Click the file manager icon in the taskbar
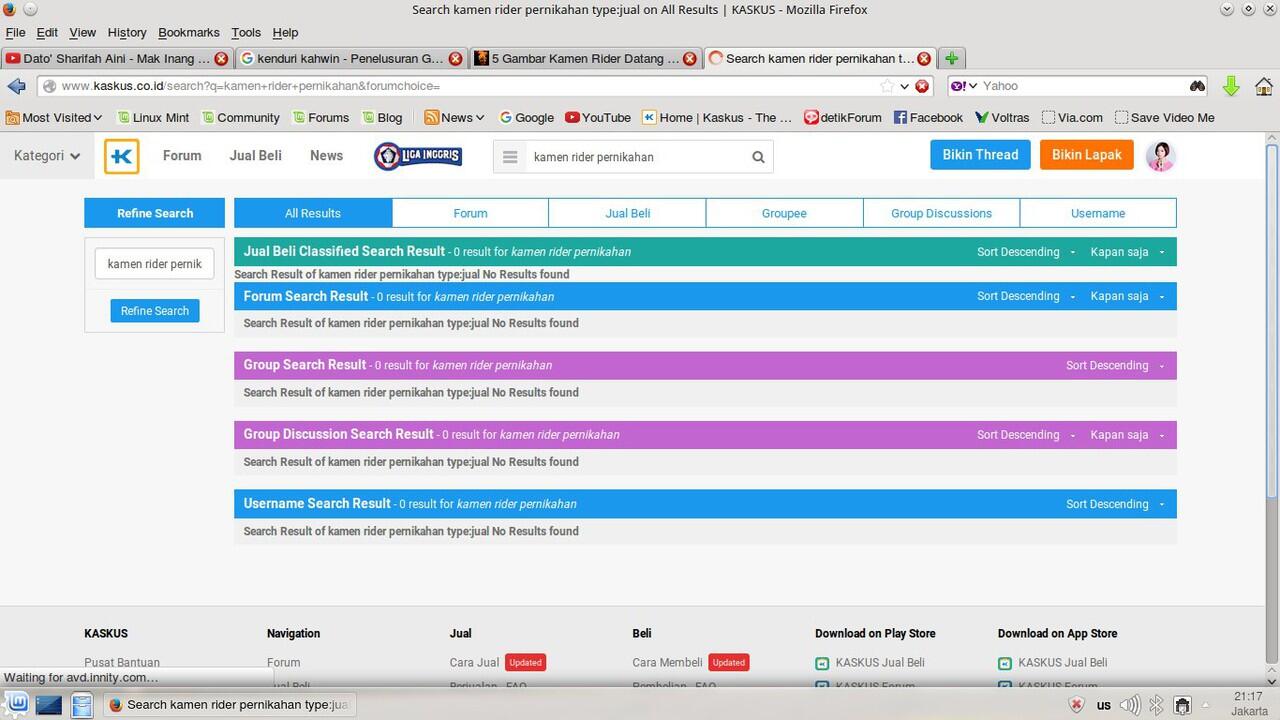 tap(82, 704)
